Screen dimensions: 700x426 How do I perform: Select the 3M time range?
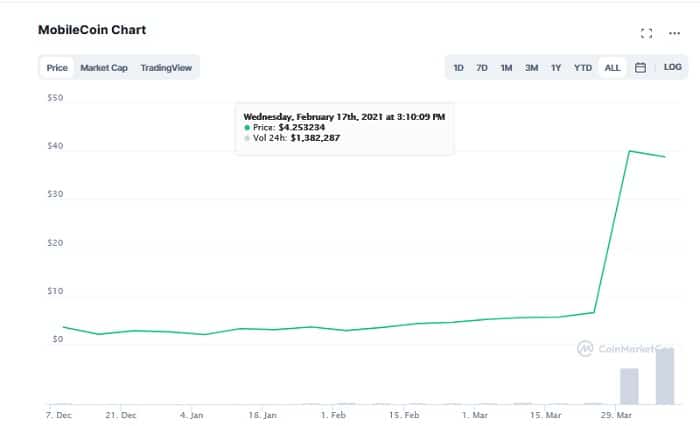point(531,68)
